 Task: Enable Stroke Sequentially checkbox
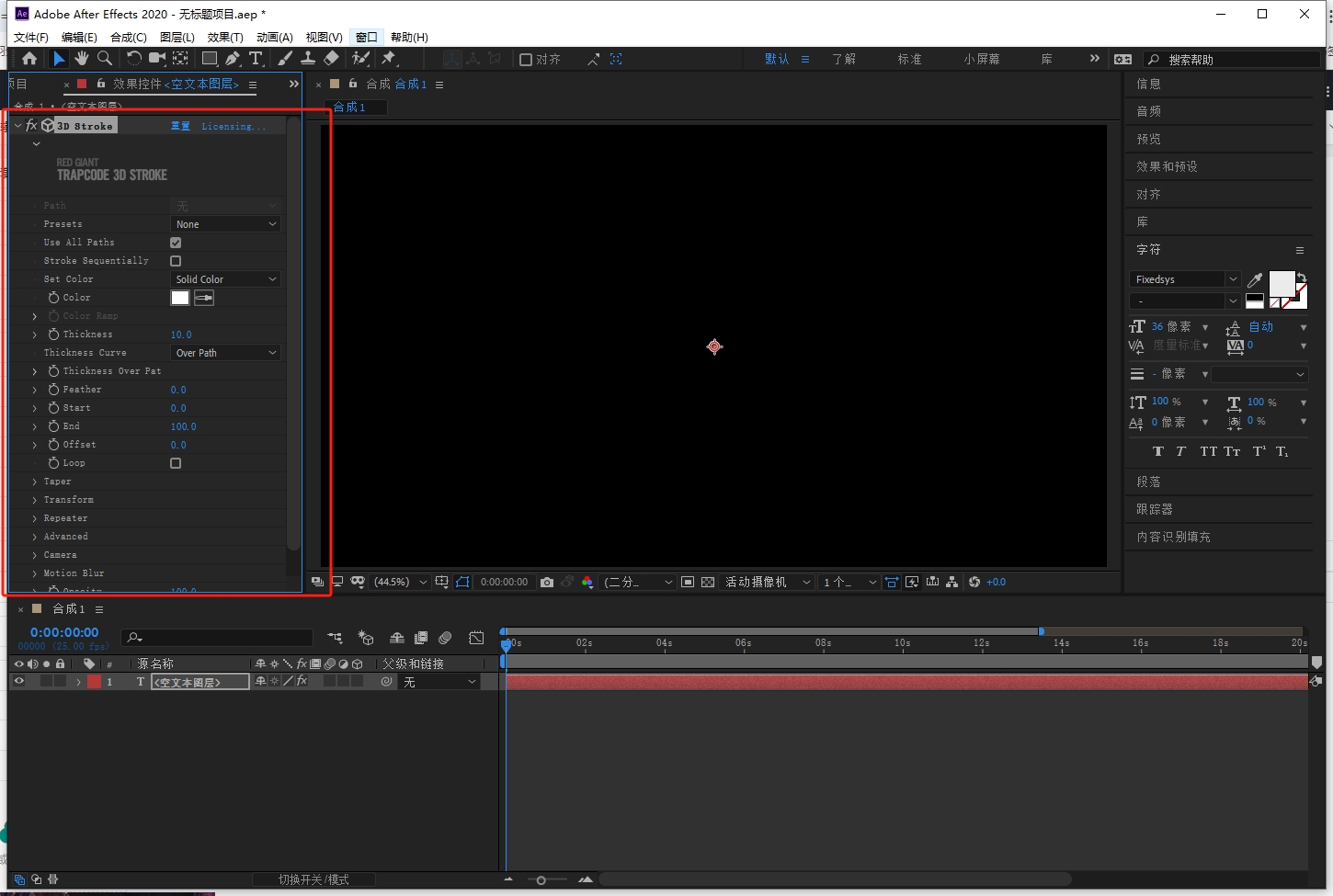pos(176,261)
